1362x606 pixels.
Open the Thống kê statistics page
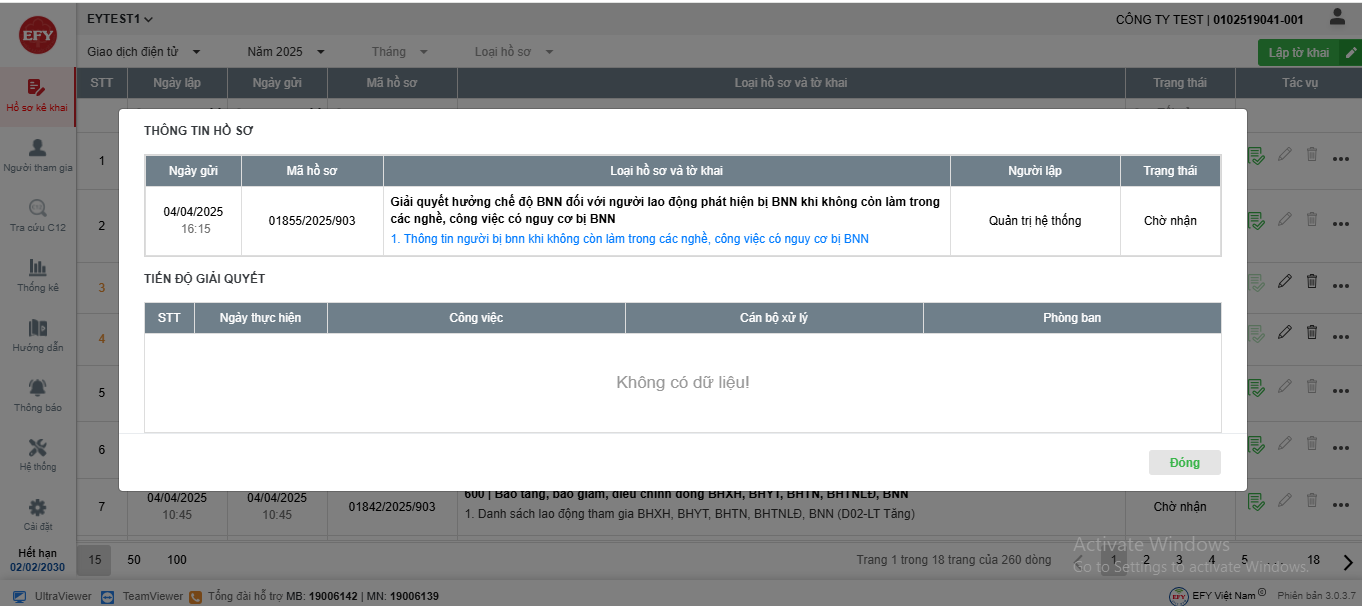[x=37, y=276]
